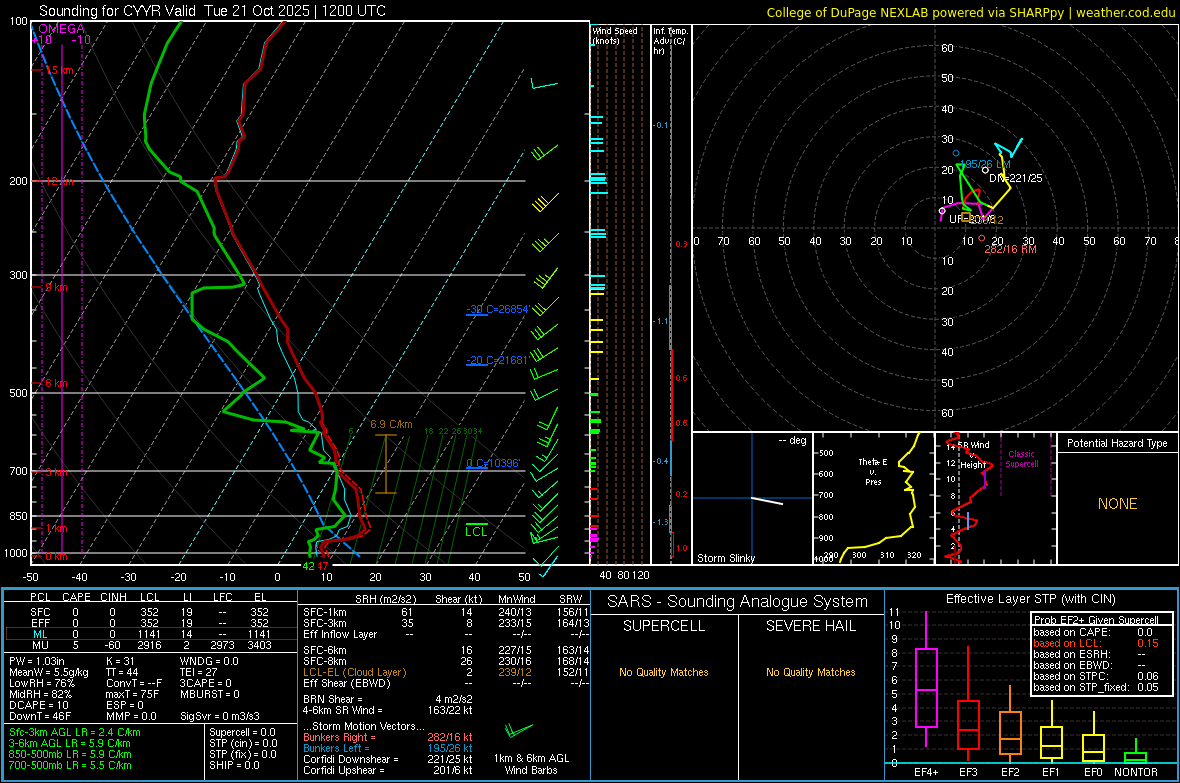This screenshot has height=783, width=1180.
Task: Click the "maxT = 75F" value
Action: pyautogui.click(x=132, y=694)
